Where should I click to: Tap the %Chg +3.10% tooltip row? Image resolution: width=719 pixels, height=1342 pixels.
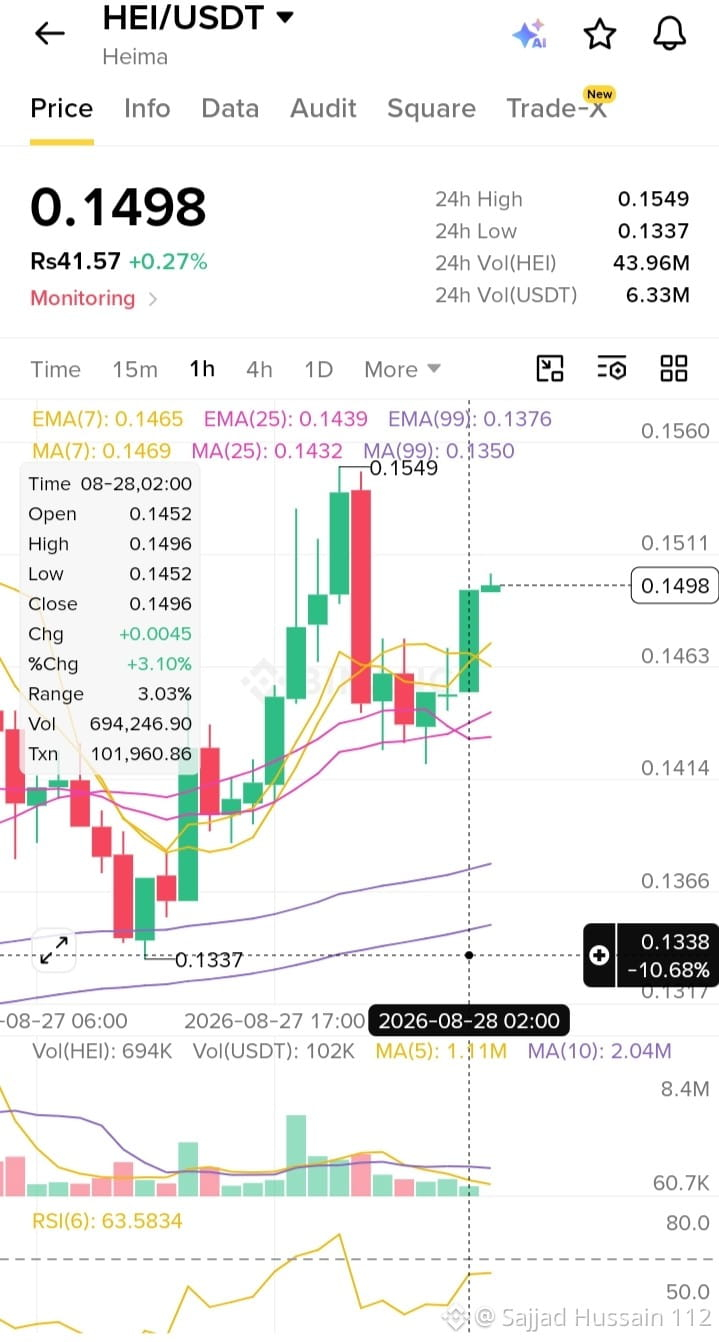pos(110,664)
